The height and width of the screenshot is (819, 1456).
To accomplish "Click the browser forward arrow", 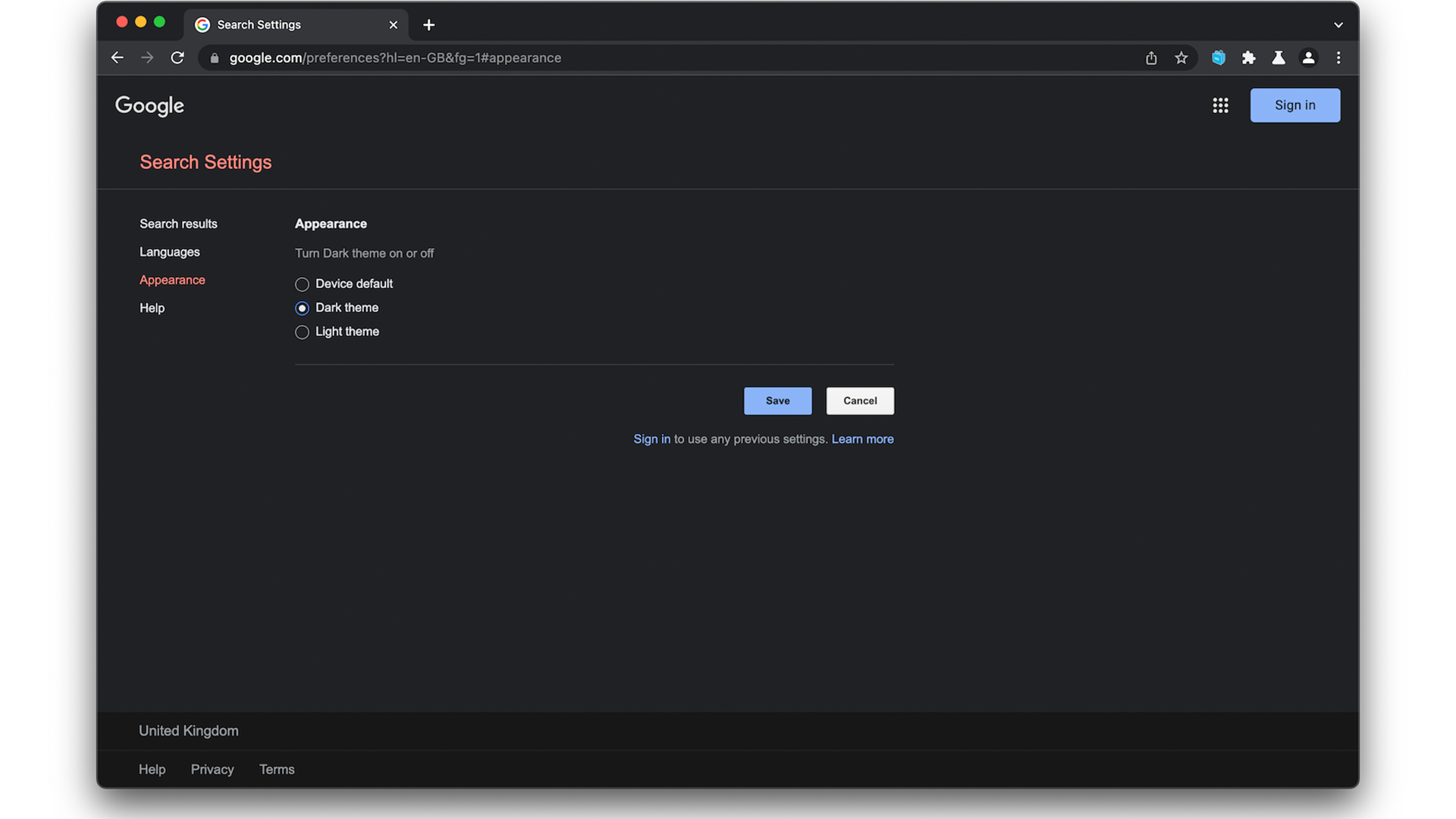I will (147, 58).
